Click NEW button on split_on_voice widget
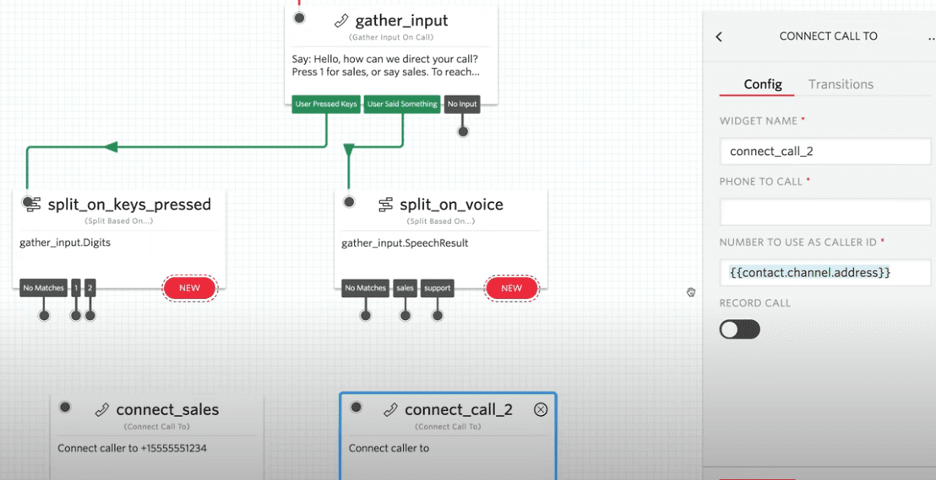Screen dimensions: 936x480 click(x=511, y=288)
